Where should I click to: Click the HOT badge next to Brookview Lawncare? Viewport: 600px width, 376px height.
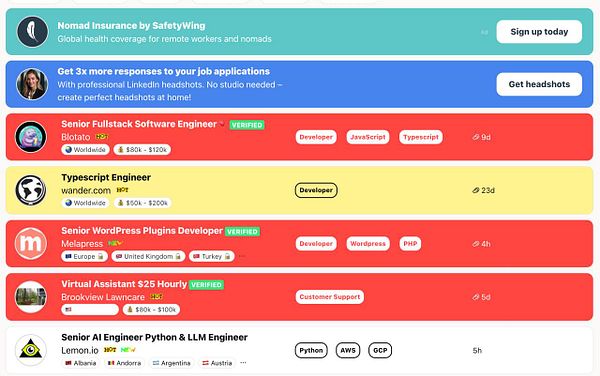tap(156, 296)
